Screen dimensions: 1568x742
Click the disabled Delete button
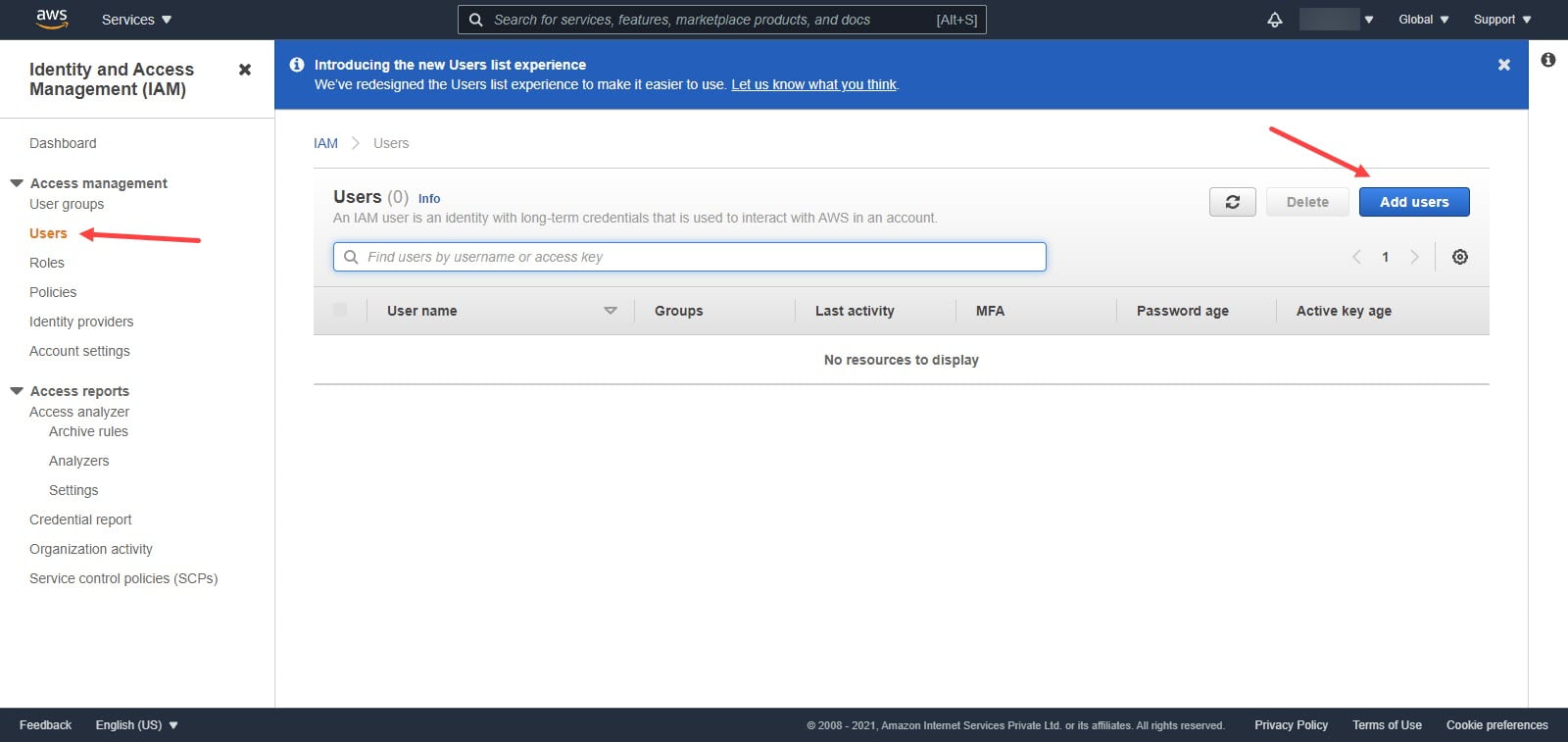pos(1307,202)
